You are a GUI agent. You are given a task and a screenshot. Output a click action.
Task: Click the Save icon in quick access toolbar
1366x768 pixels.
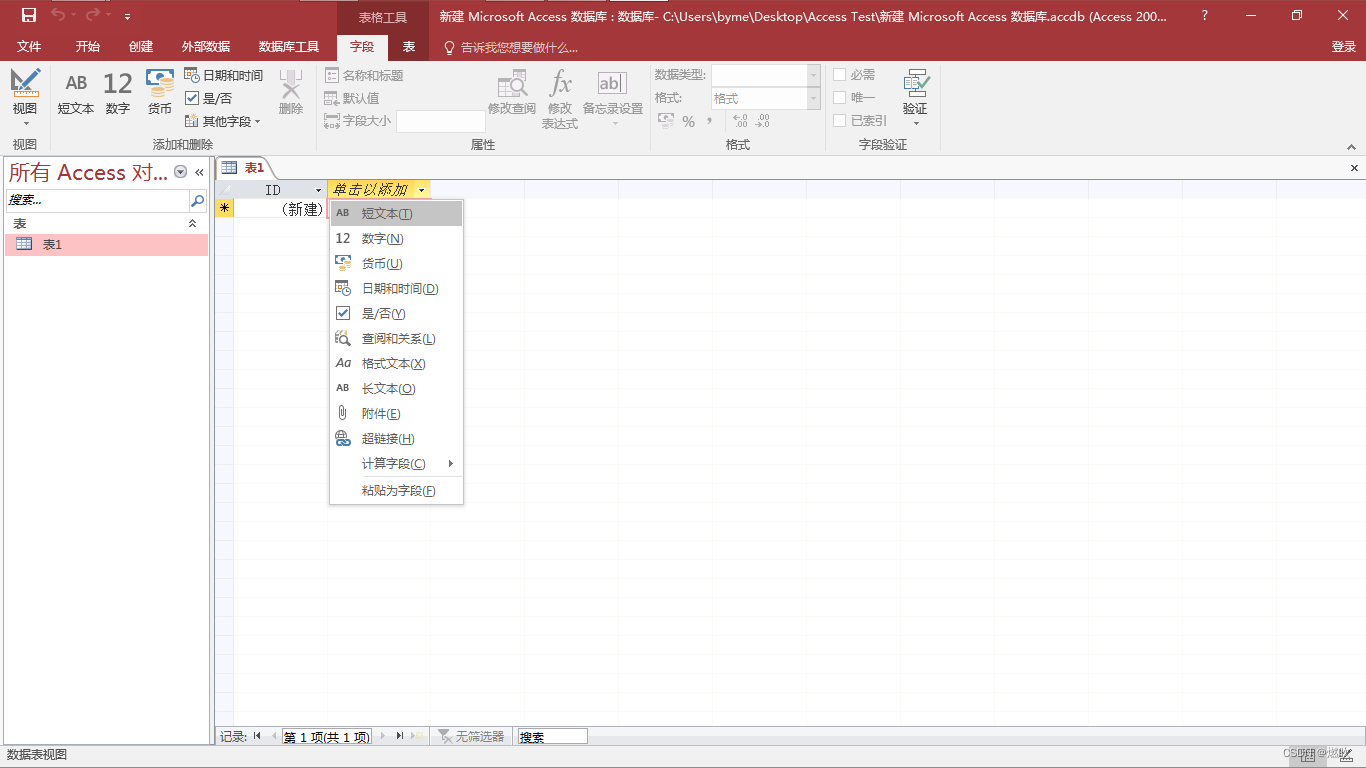click(29, 15)
